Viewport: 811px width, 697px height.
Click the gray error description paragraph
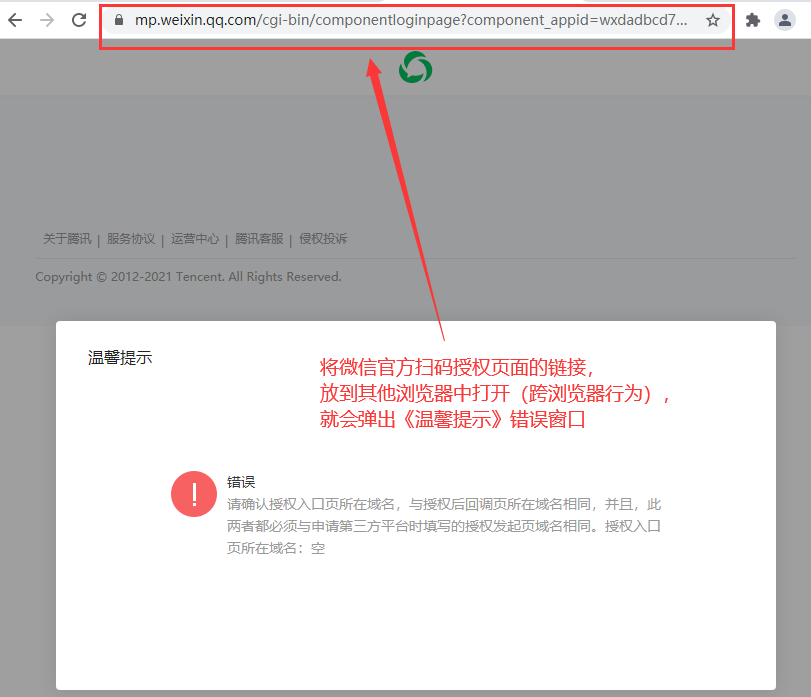coord(444,526)
